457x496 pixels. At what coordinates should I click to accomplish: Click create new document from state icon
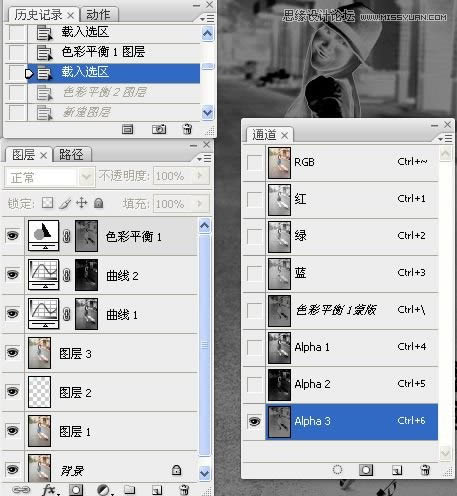coord(127,129)
